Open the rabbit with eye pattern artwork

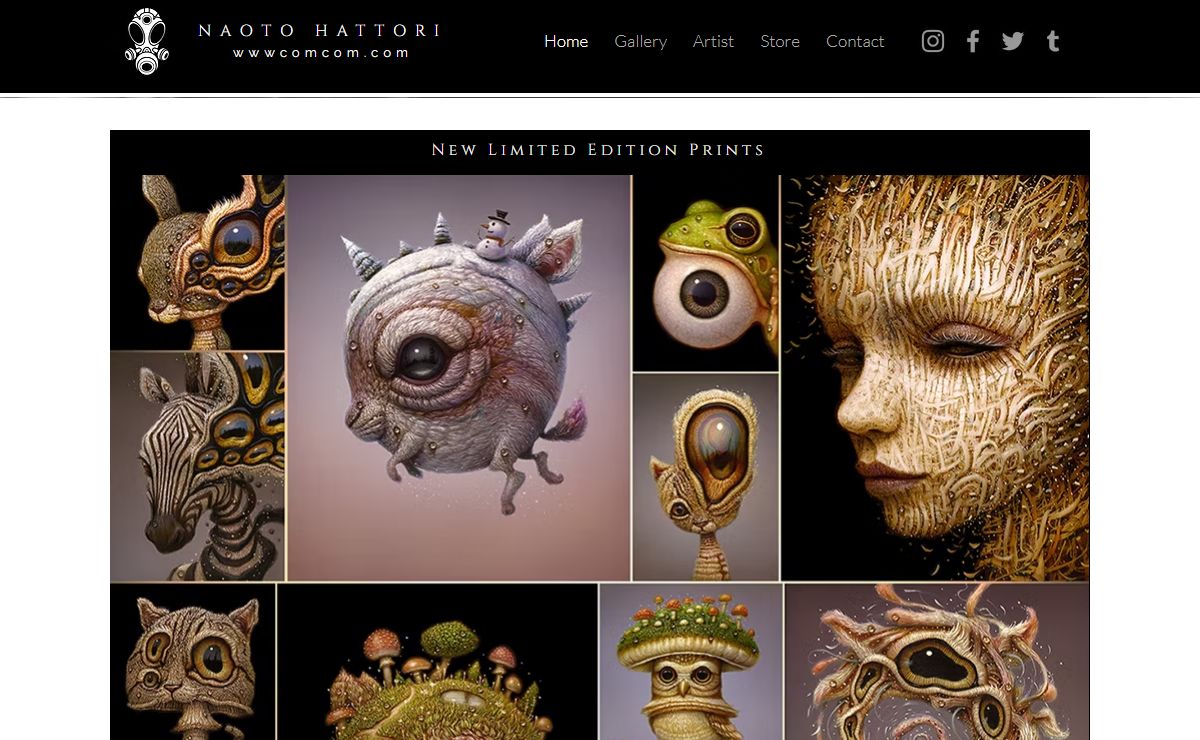(x=198, y=263)
